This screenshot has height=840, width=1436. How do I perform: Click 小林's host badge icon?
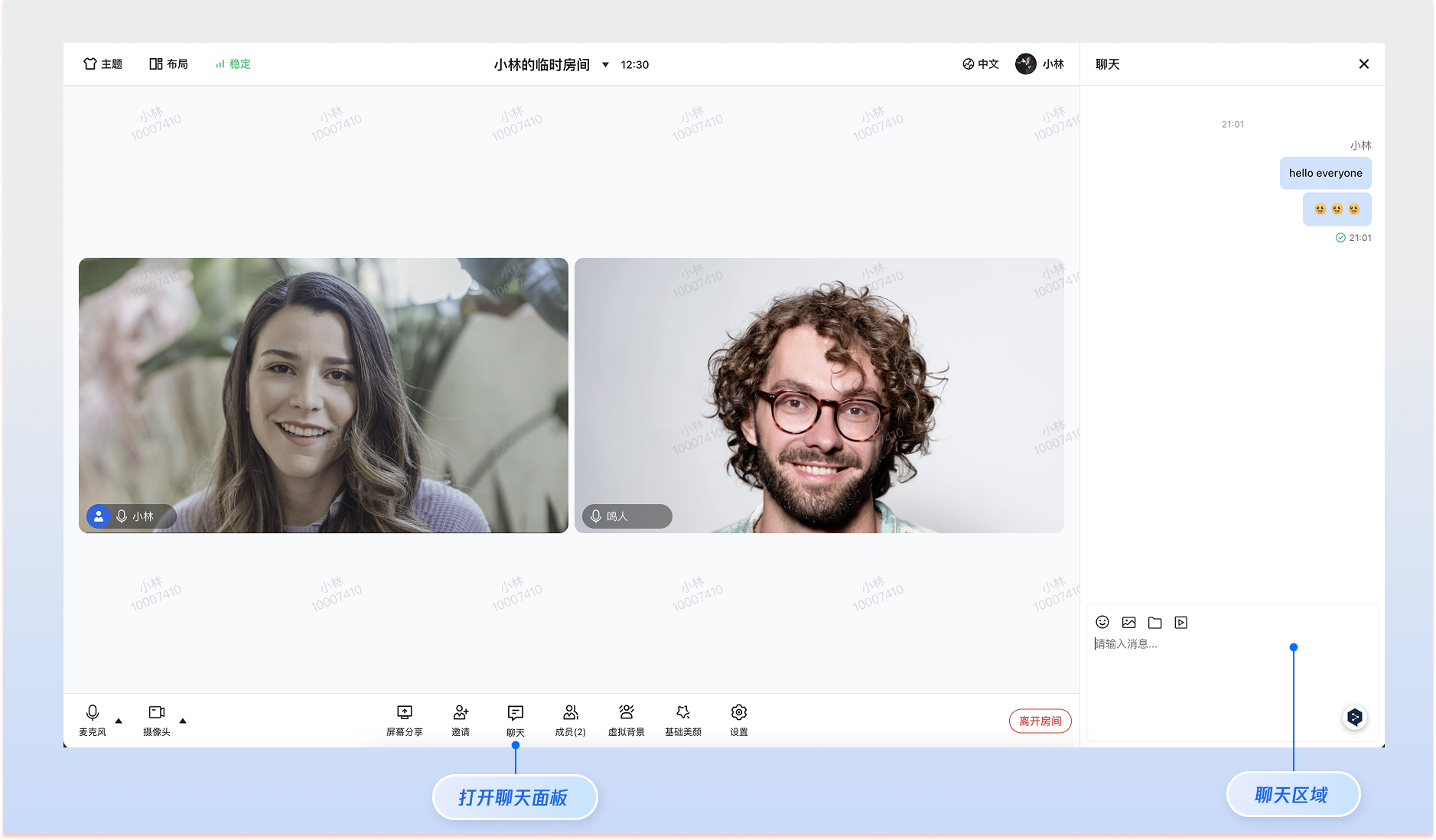[x=99, y=516]
